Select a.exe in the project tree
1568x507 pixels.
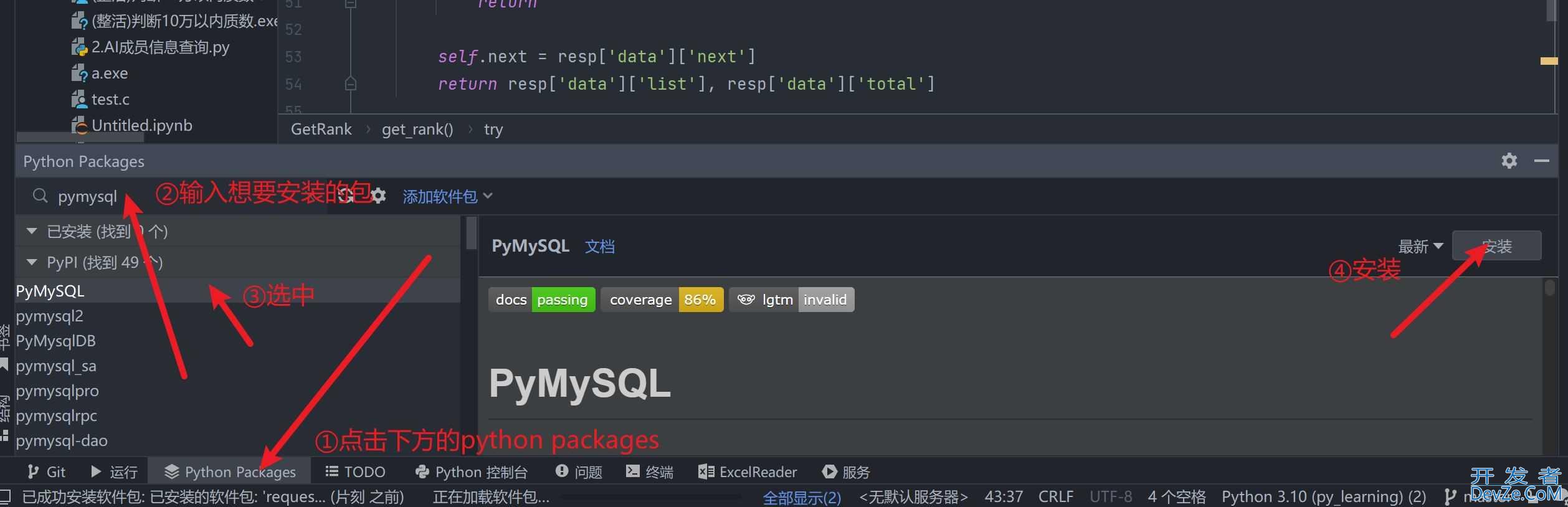point(100,73)
